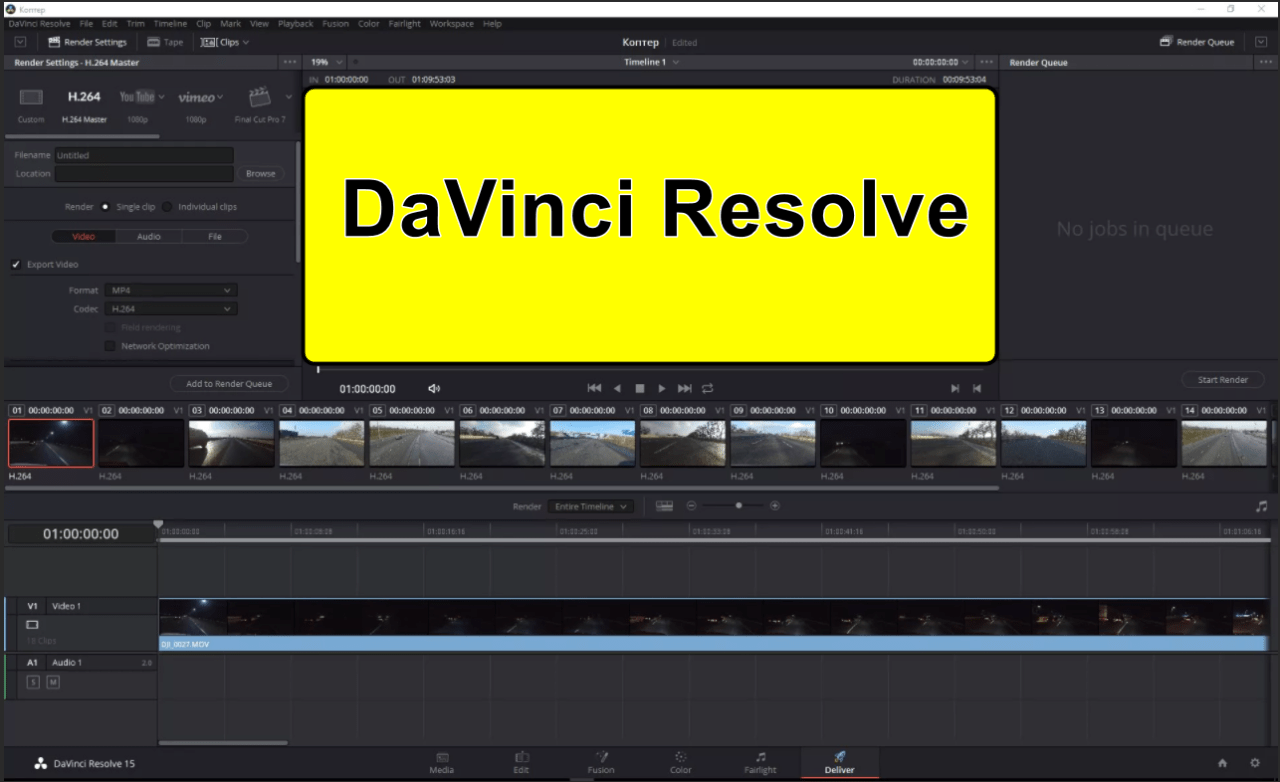Expand the Codec H.264 dropdown
The image size is (1280, 782).
[171, 309]
